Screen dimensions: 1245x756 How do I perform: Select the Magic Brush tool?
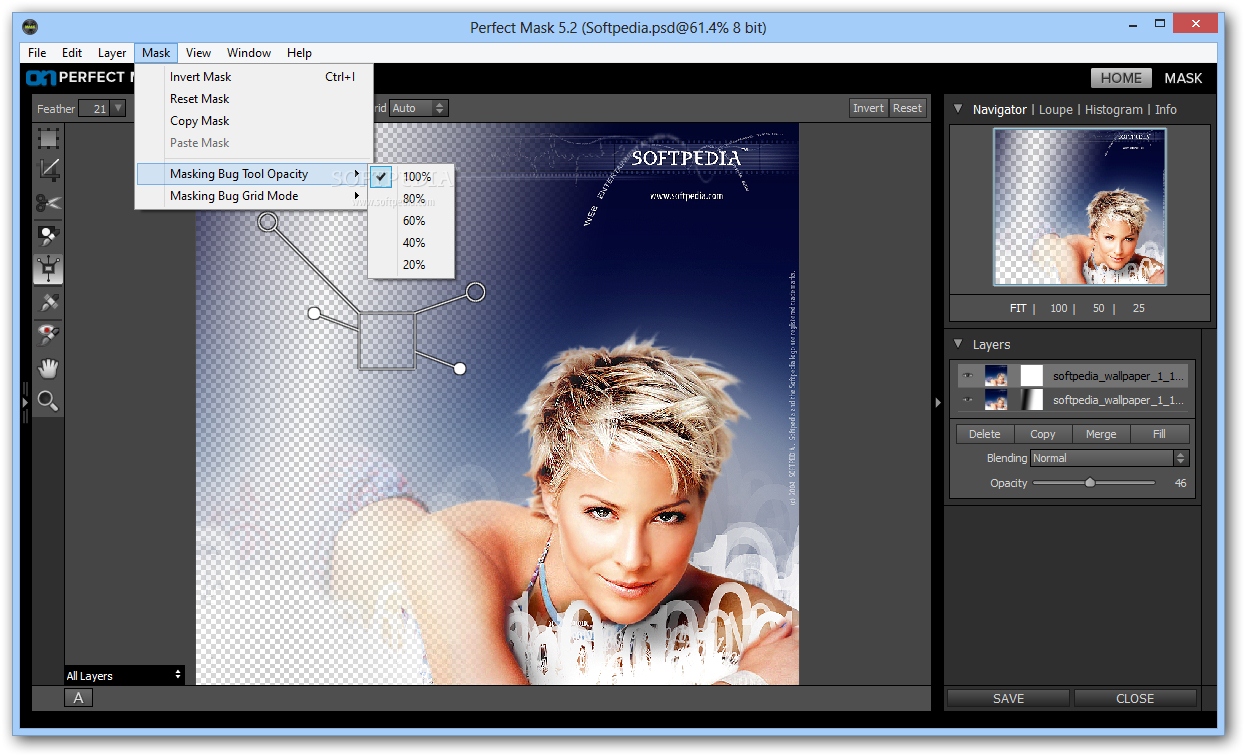coord(48,236)
